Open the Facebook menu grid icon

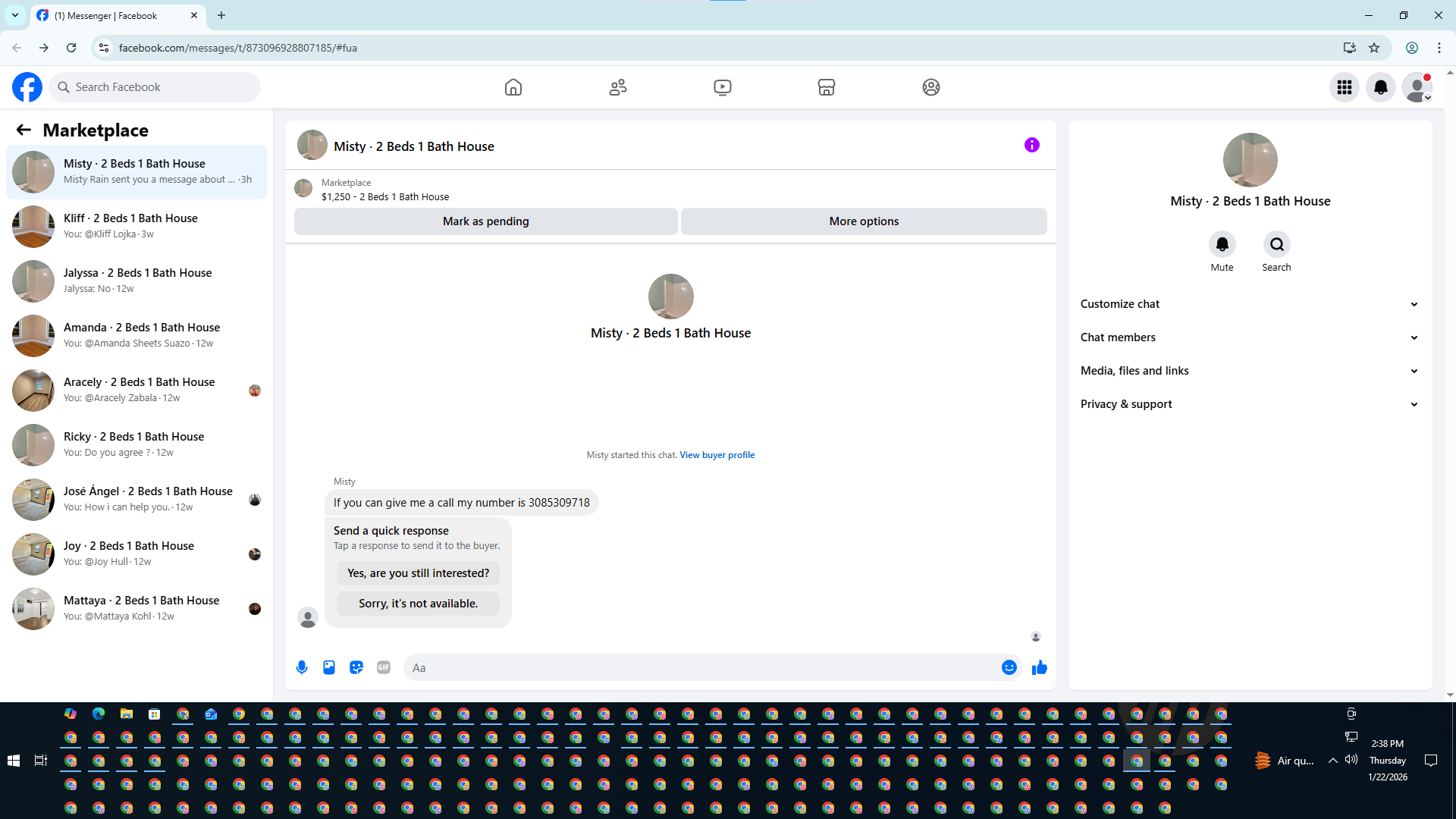[1345, 87]
